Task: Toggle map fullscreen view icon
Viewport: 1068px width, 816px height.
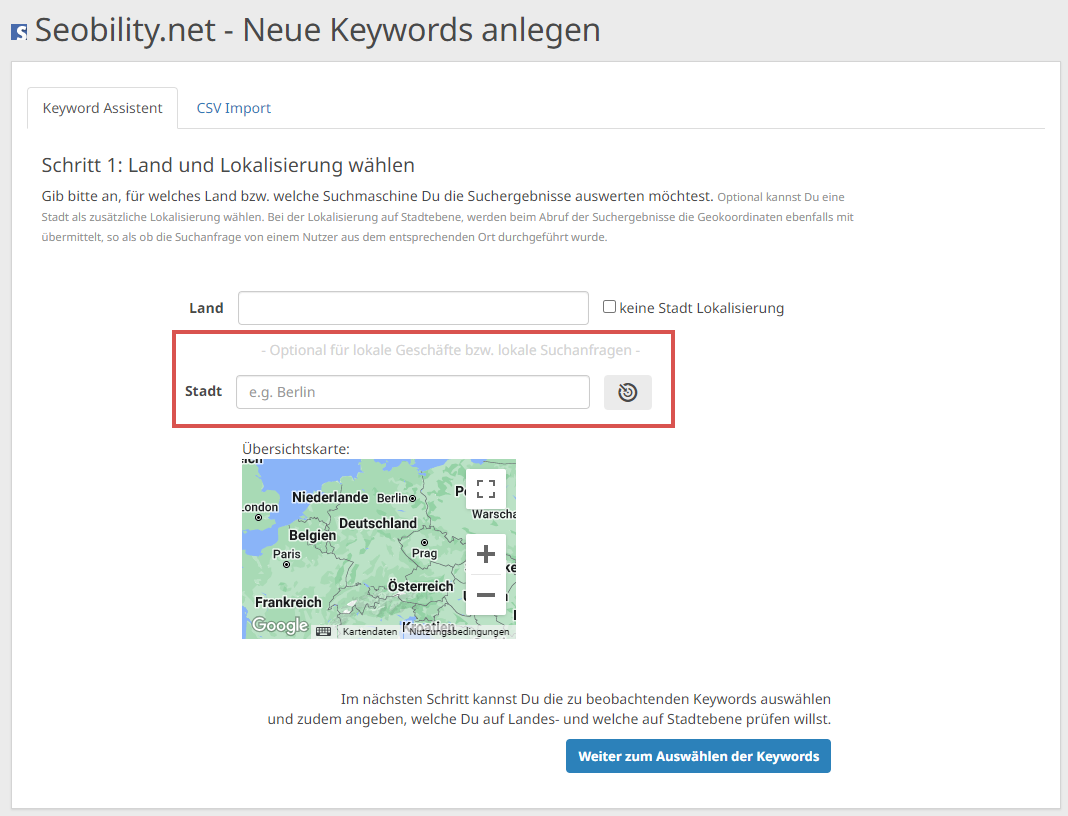Action: tap(486, 489)
